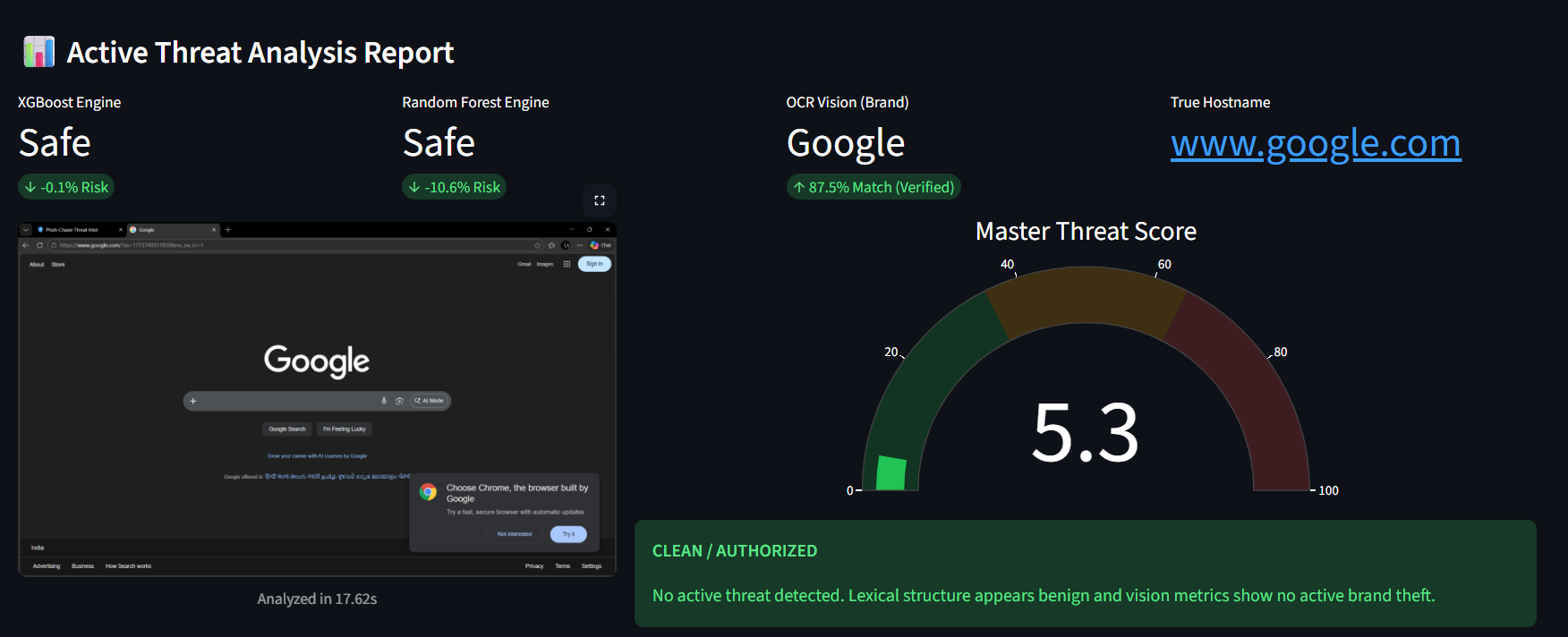Viewport: 1568px width, 637px height.
Task: Click the down arrow in the -0.1% Risk badge
Action: point(30,187)
